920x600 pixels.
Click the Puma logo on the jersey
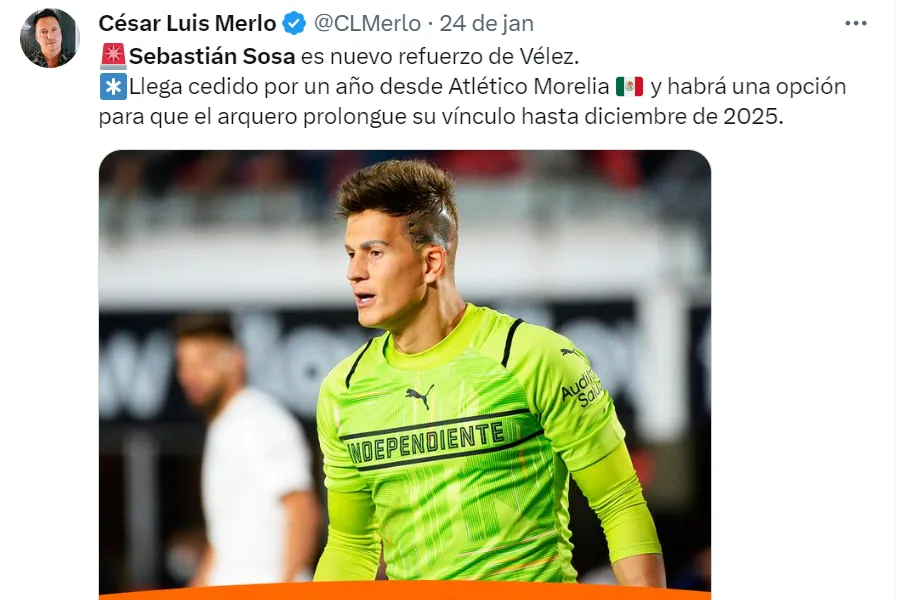coord(420,395)
